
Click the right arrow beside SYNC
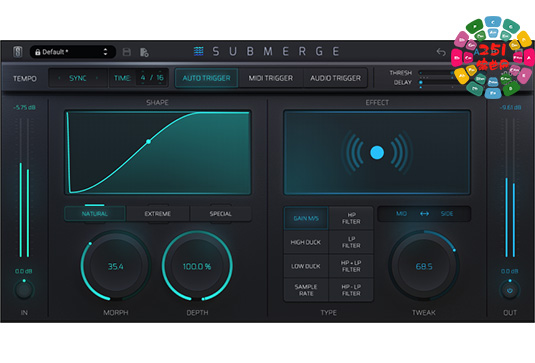(97, 78)
